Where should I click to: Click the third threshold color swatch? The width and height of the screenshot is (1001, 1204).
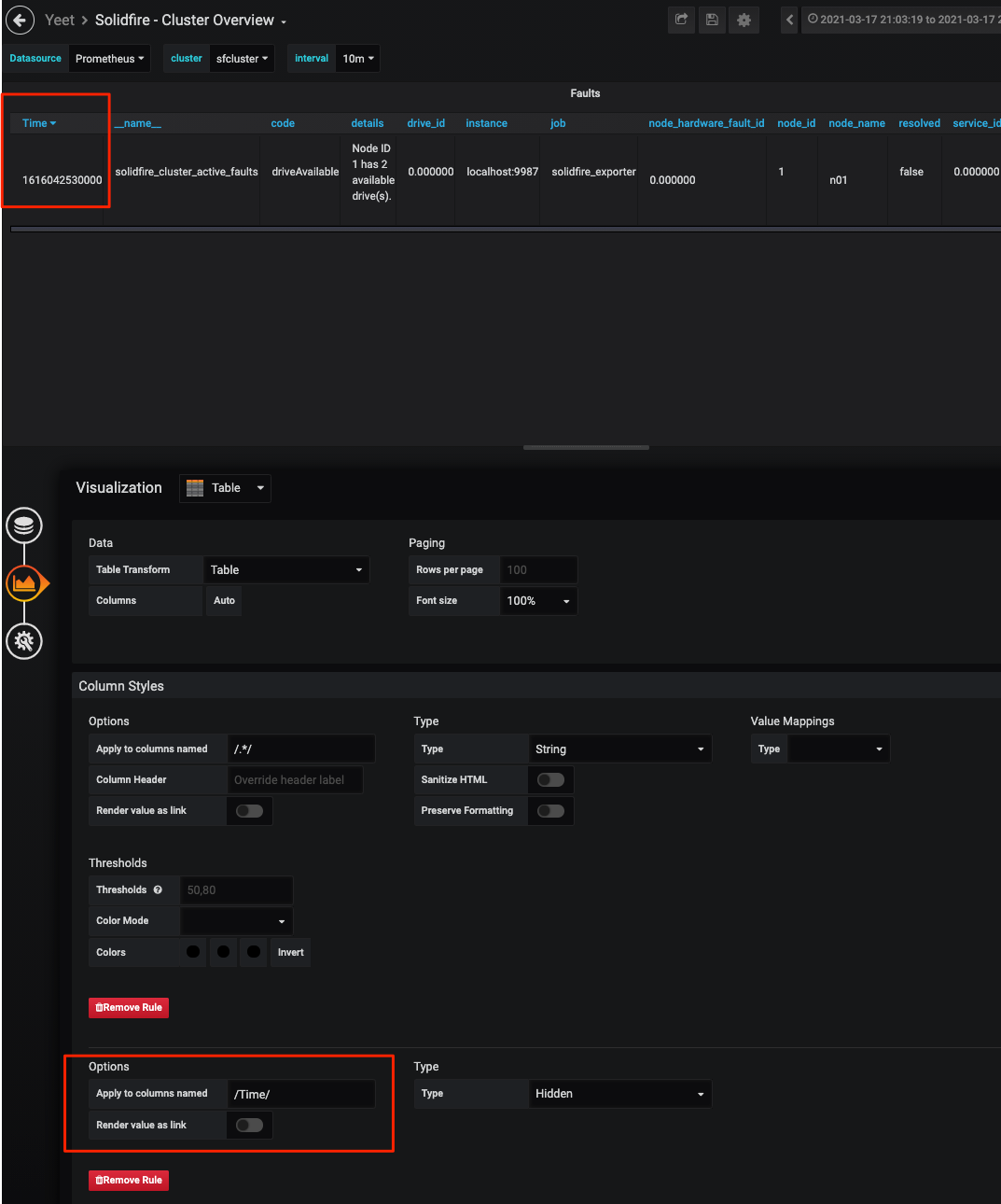(x=254, y=952)
